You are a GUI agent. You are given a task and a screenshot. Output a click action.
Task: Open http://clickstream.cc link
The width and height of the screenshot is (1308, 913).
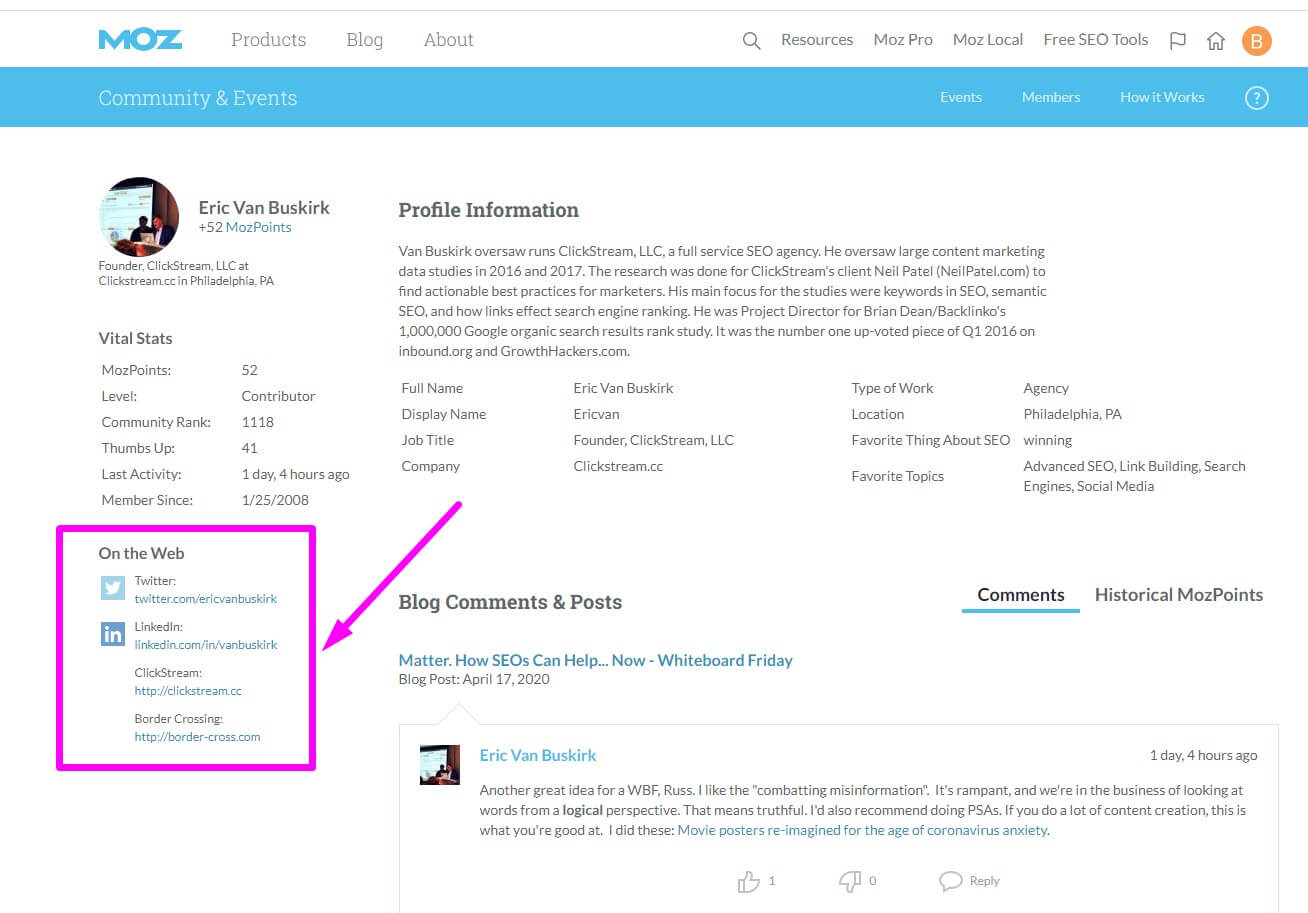[x=188, y=691]
